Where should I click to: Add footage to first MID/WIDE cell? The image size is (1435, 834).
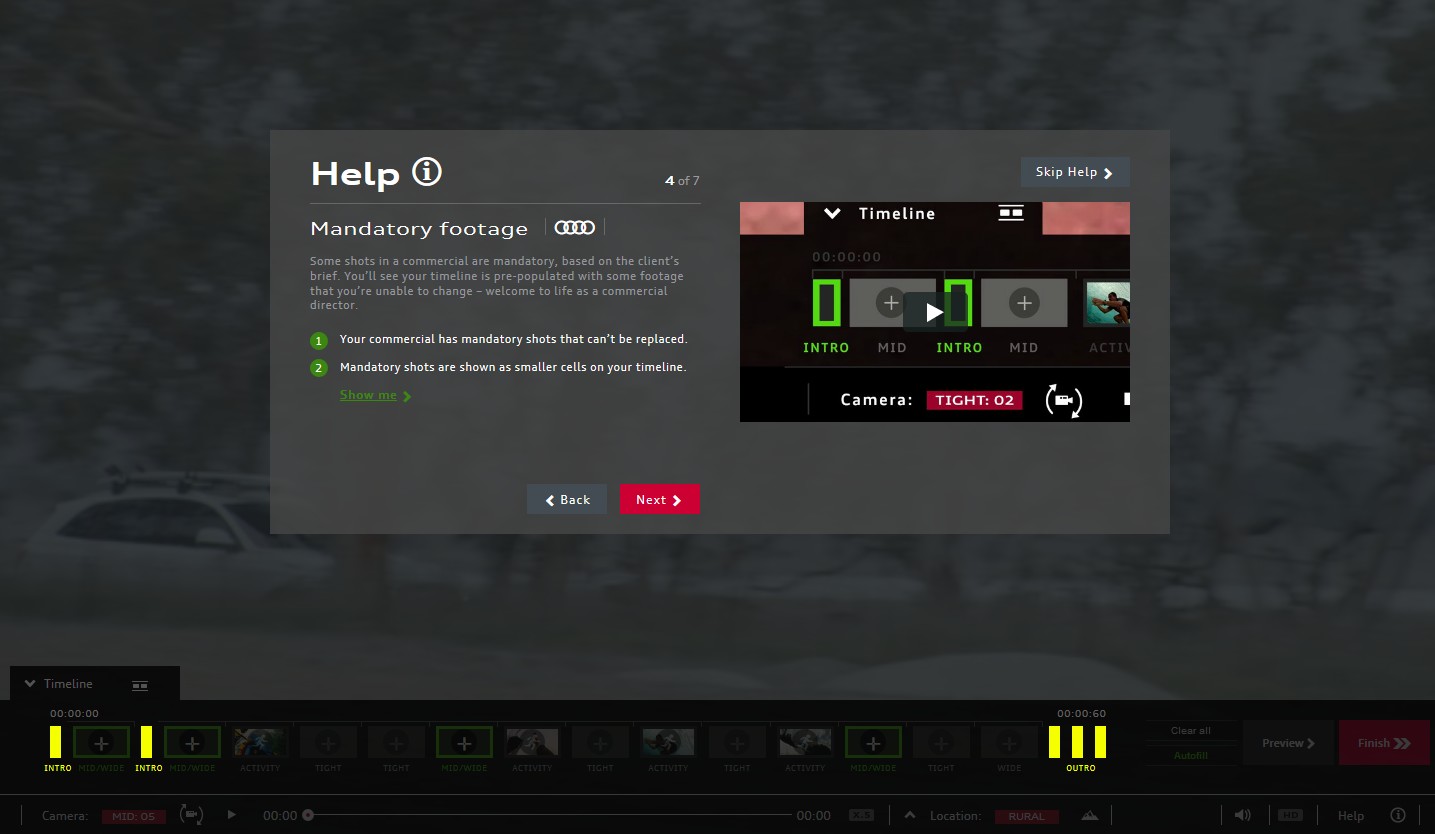tap(101, 743)
